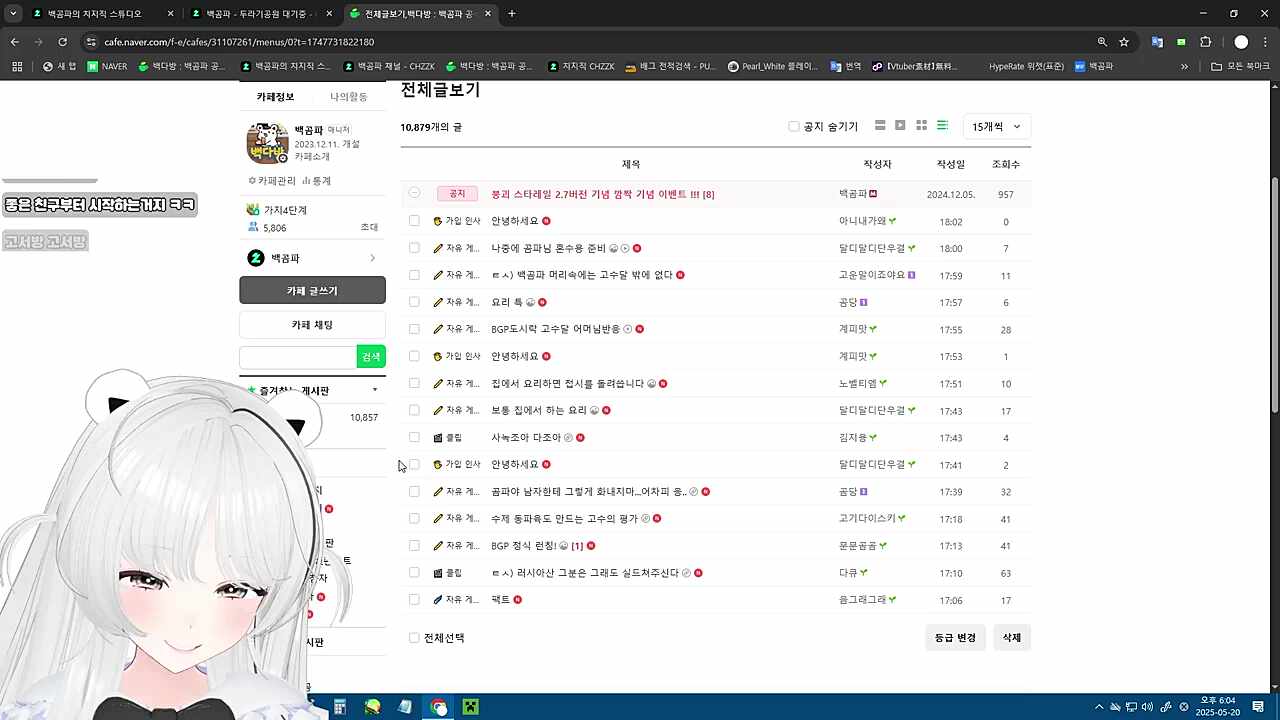
Task: Go back using the browser back arrow
Action: point(14,42)
